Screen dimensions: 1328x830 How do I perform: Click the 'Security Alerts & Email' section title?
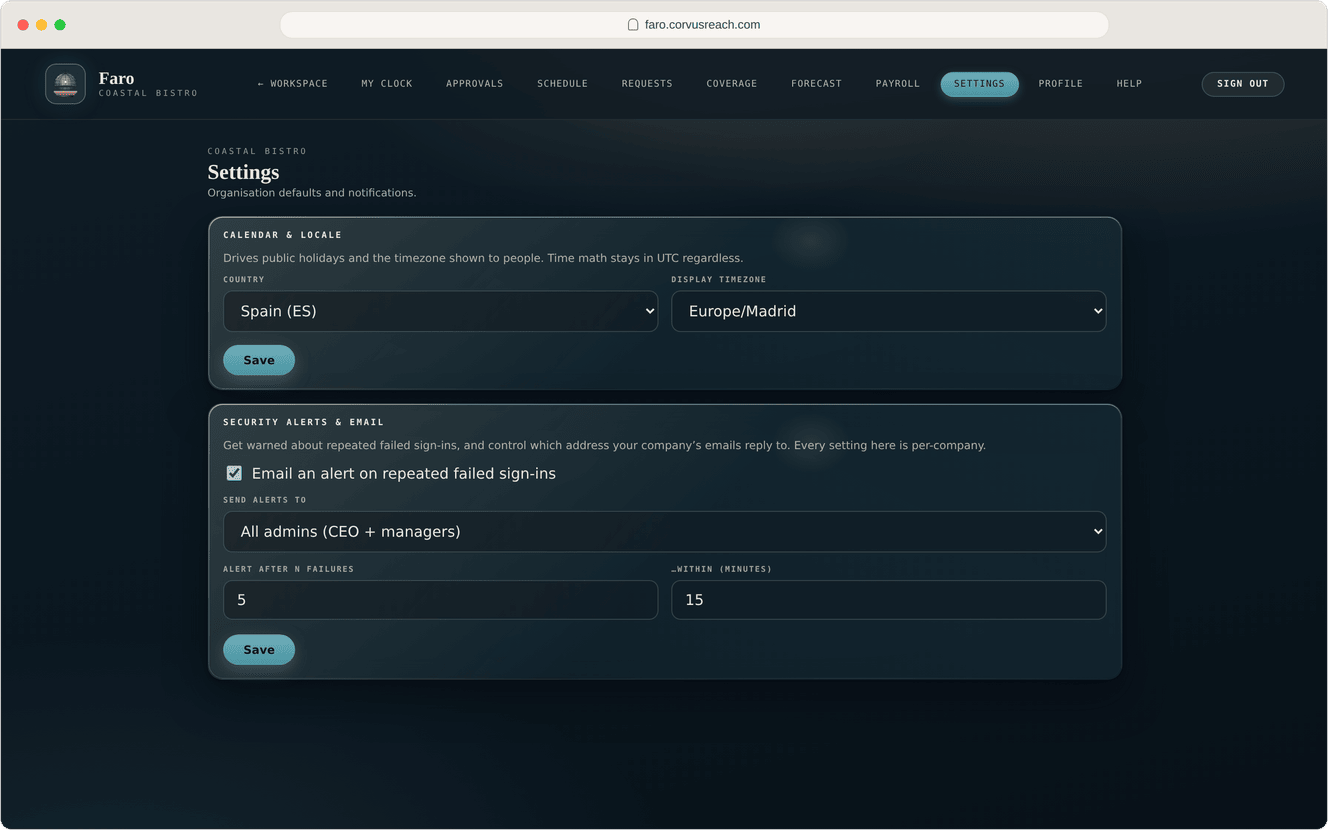304,422
